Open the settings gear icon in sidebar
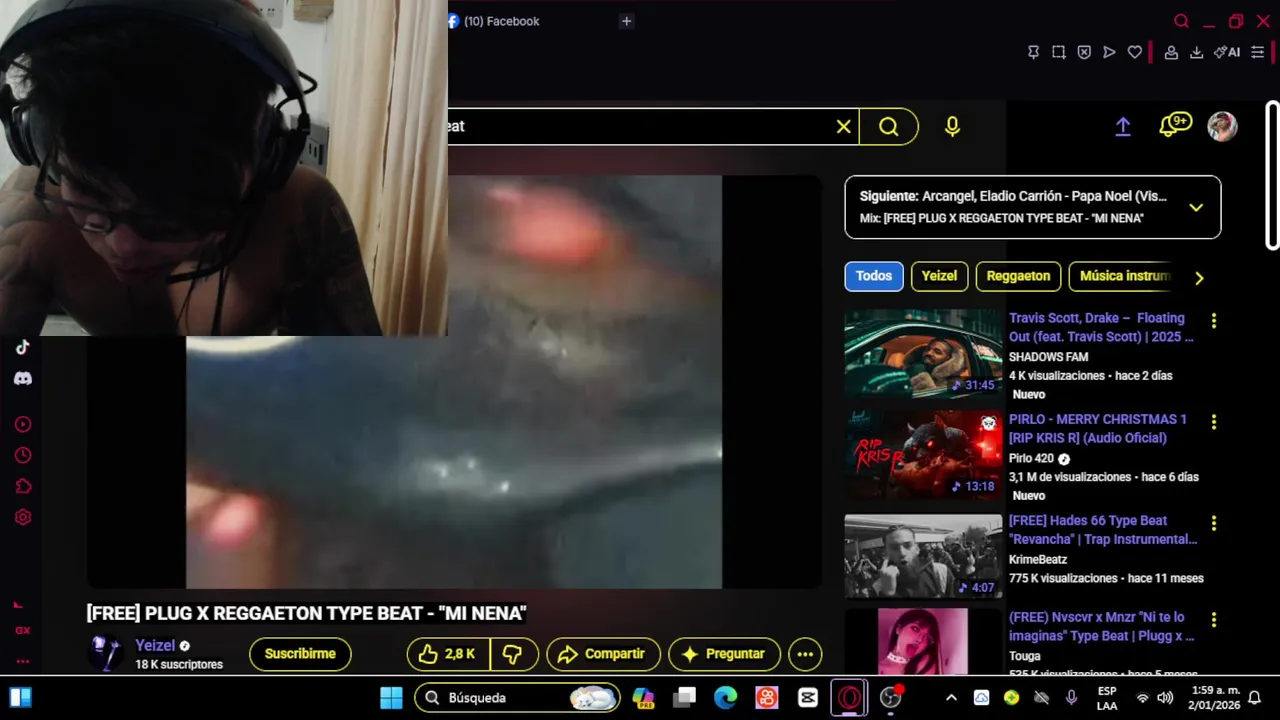Image resolution: width=1280 pixels, height=720 pixels. 23,517
